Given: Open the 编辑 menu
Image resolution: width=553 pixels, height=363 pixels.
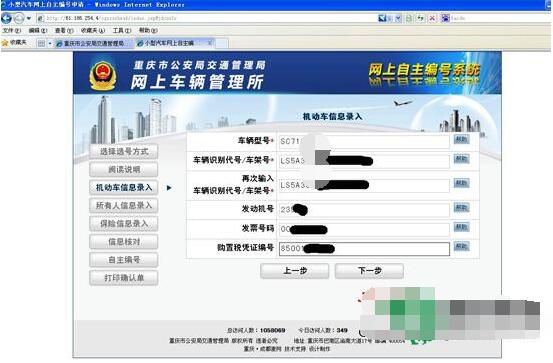Looking at the screenshot, I should click(x=38, y=31).
